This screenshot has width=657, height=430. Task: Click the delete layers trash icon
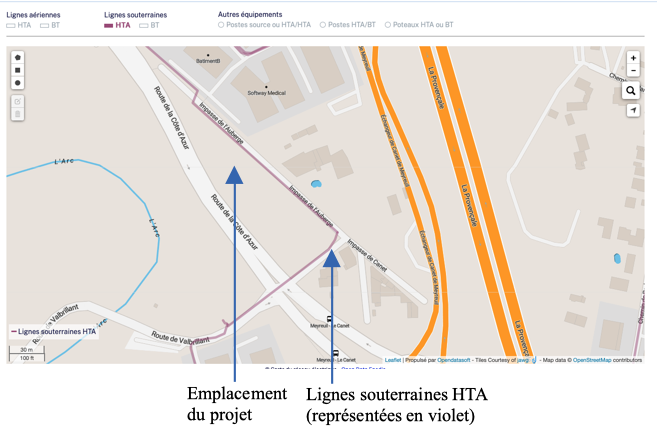click(x=18, y=114)
